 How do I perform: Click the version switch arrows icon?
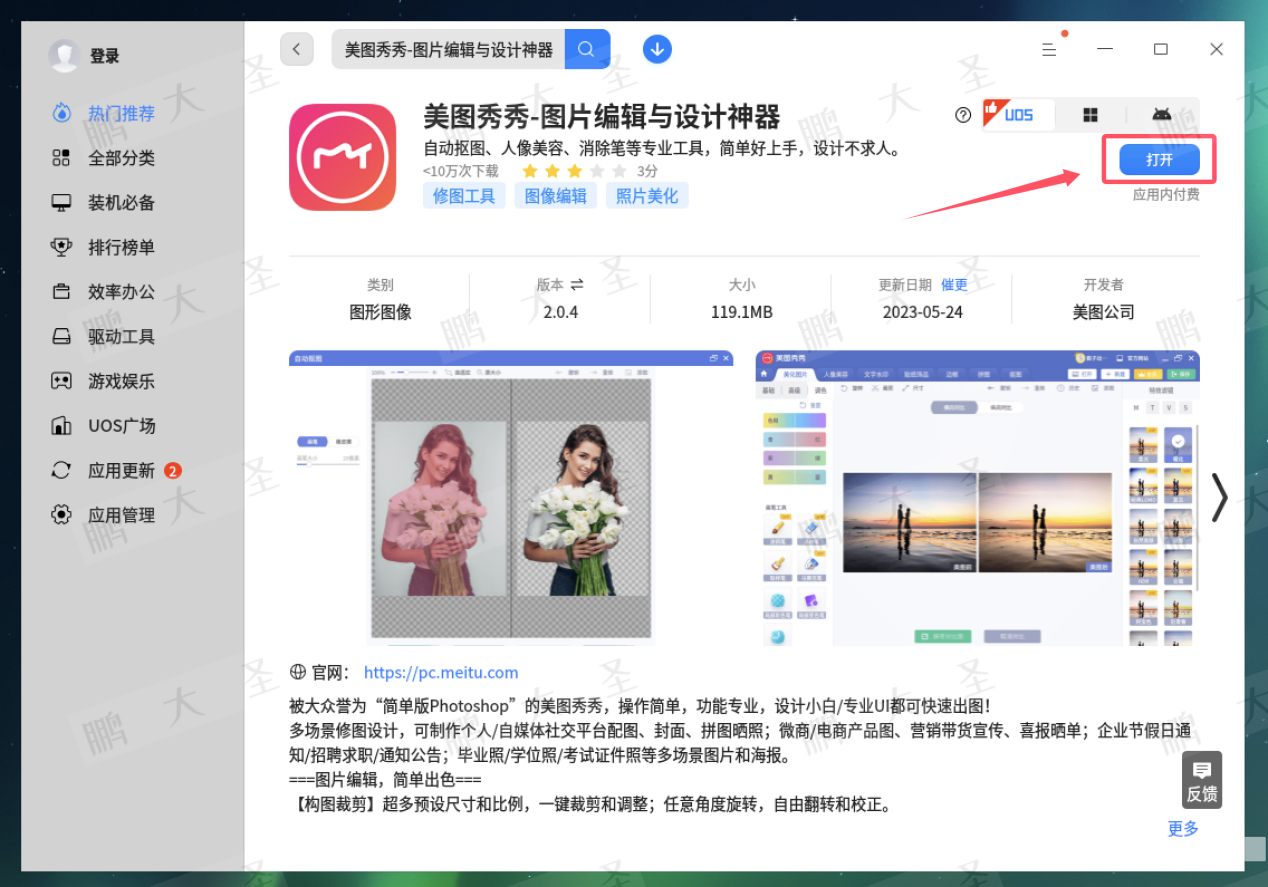[577, 284]
